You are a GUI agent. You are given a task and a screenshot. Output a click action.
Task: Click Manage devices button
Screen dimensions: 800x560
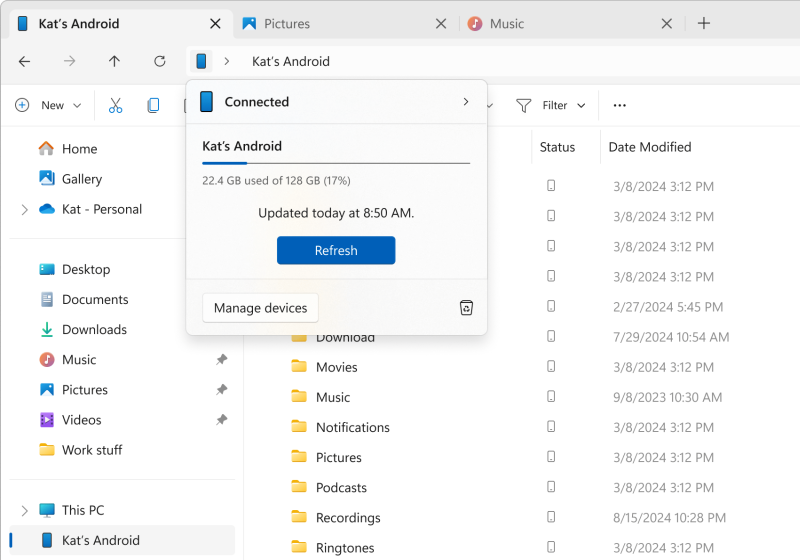260,308
